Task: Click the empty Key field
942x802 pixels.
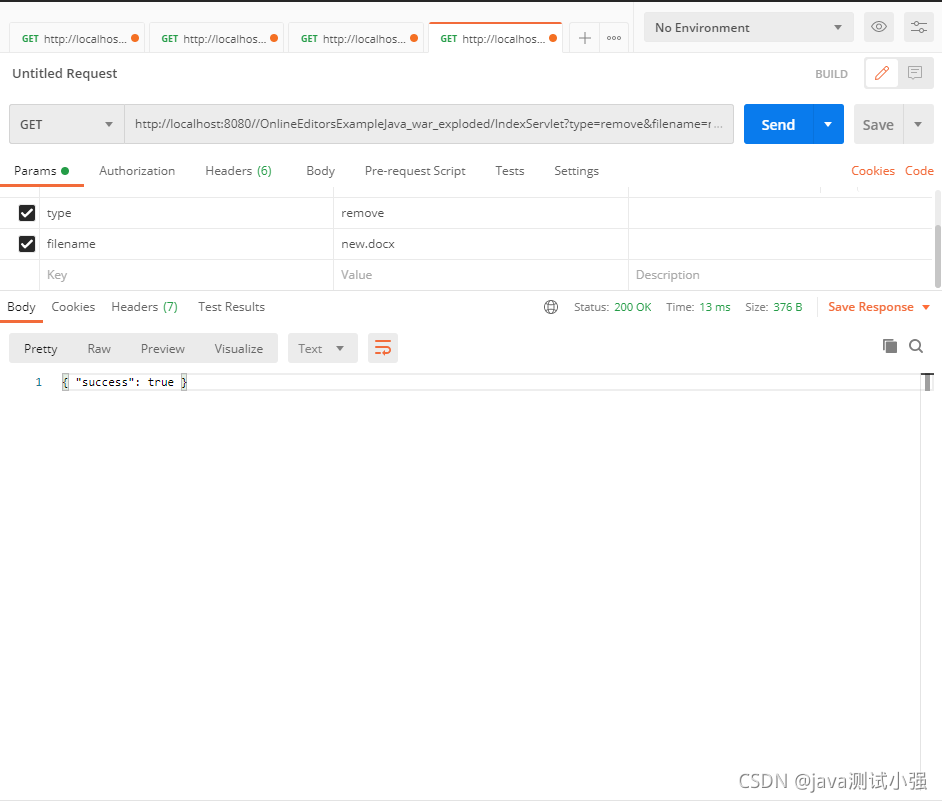Action: click(x=186, y=275)
